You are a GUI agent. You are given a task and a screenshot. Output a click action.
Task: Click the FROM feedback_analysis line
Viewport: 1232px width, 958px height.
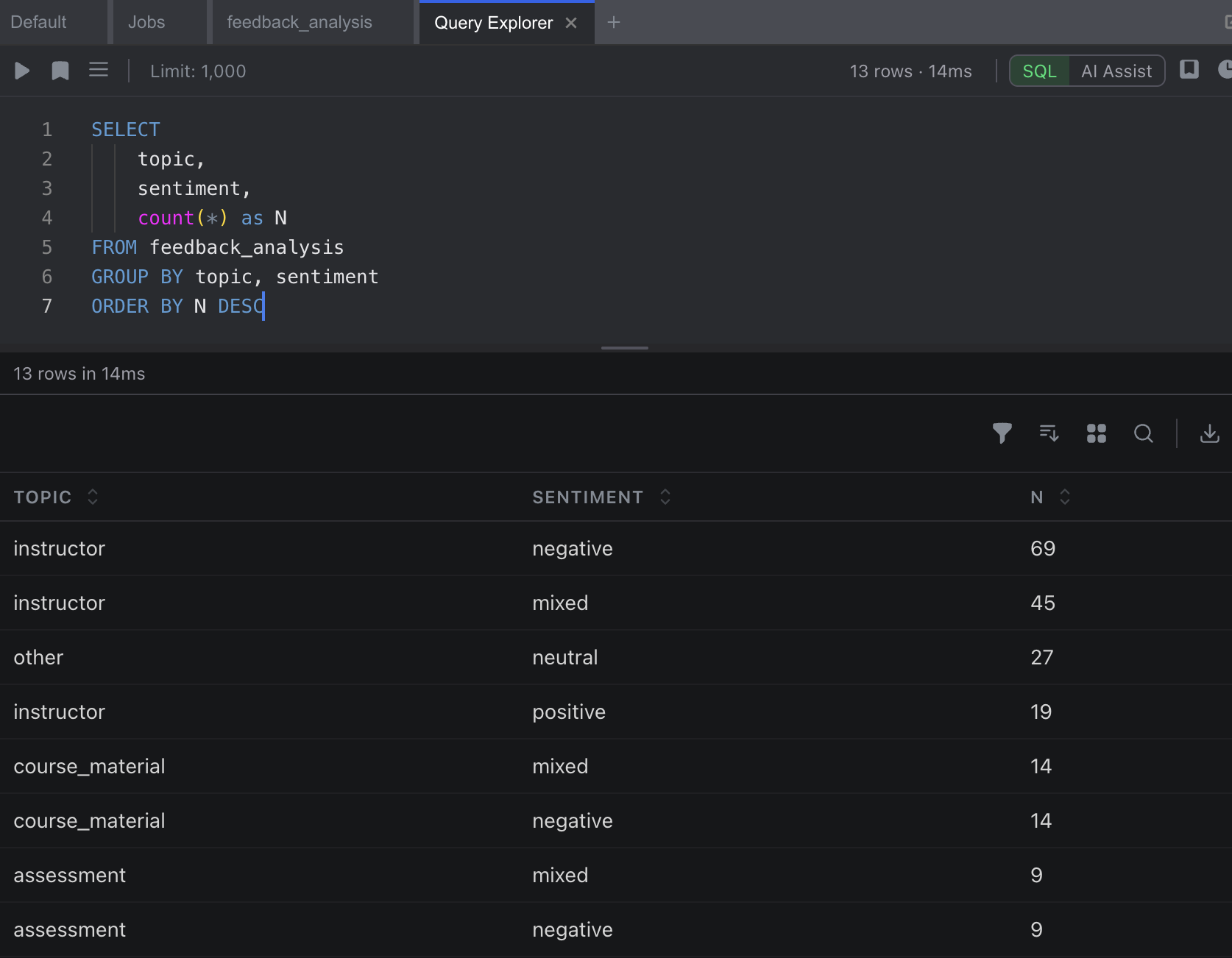click(218, 247)
